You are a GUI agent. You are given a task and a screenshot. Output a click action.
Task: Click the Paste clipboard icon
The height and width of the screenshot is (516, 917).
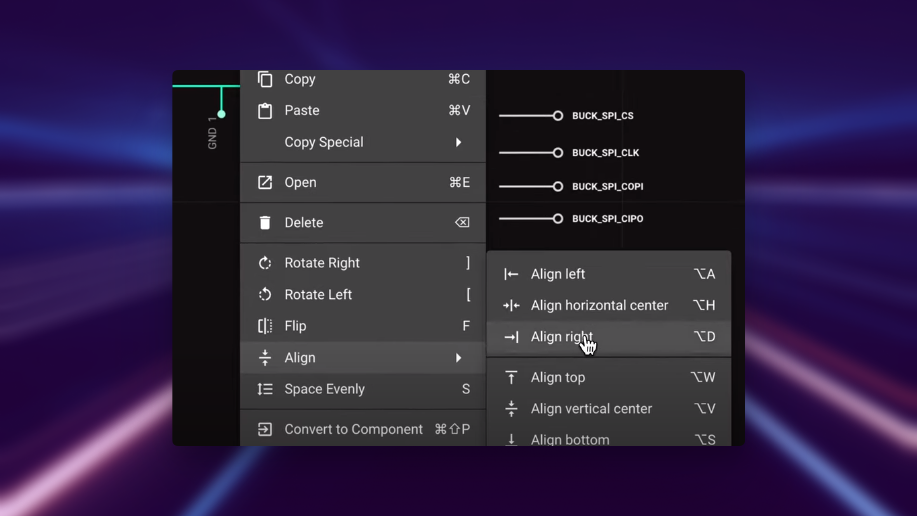point(265,111)
